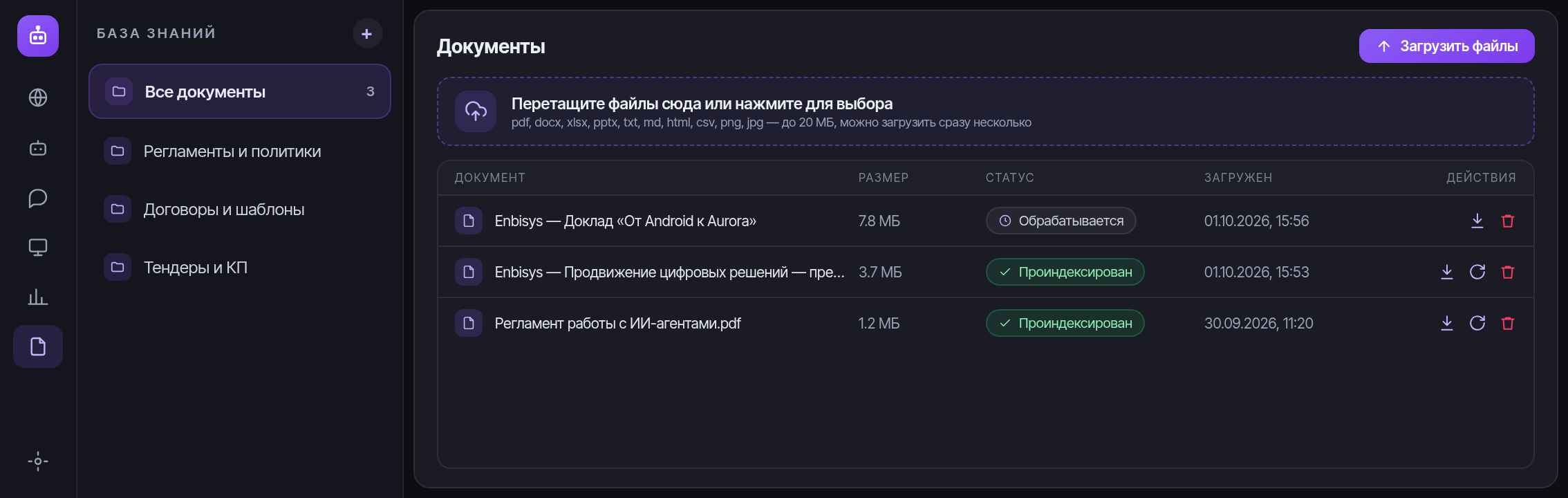Click the cloud upload icon in dropzone
The image size is (1568, 498).
pos(476,111)
